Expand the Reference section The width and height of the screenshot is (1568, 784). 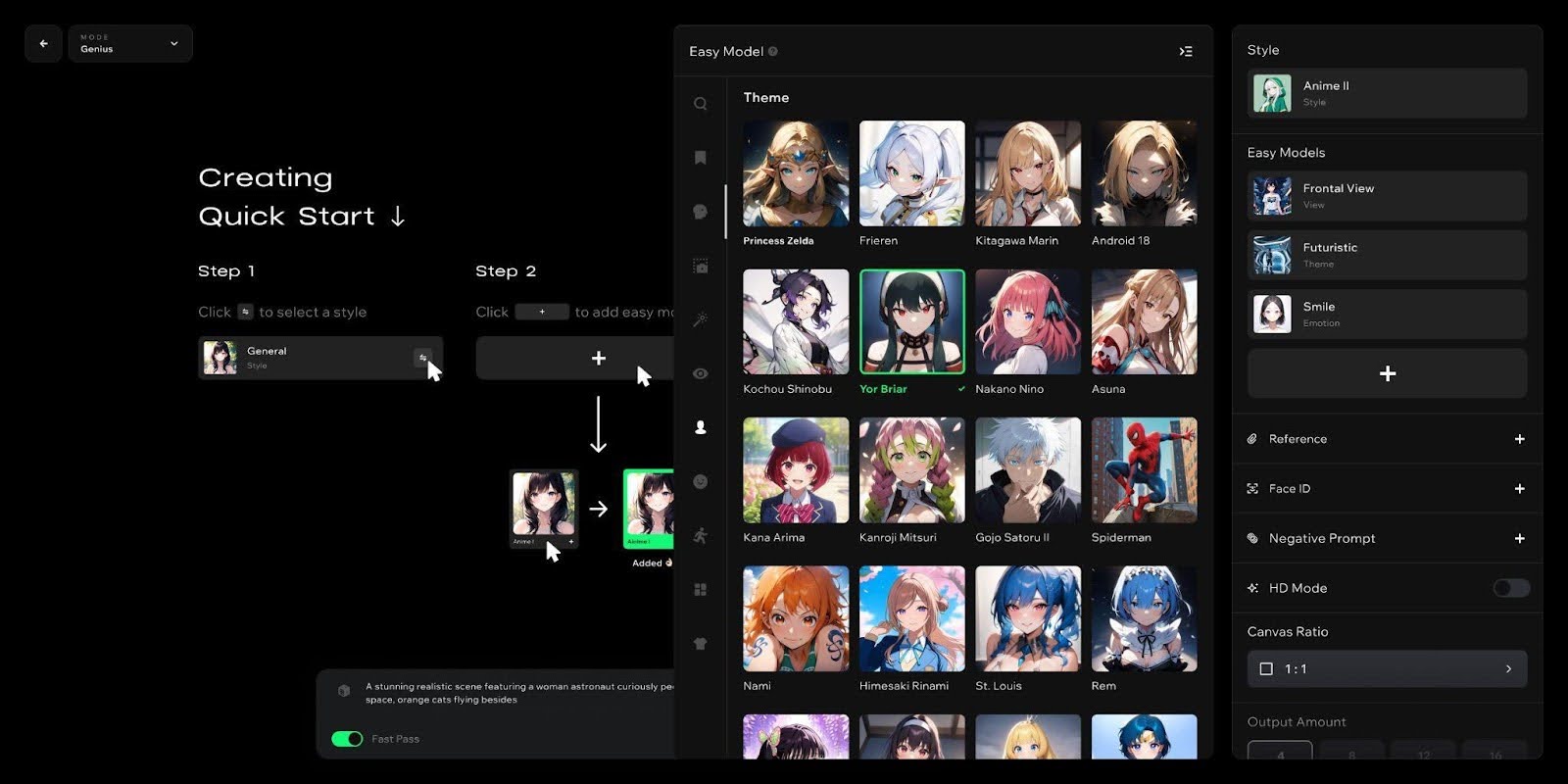(1519, 439)
